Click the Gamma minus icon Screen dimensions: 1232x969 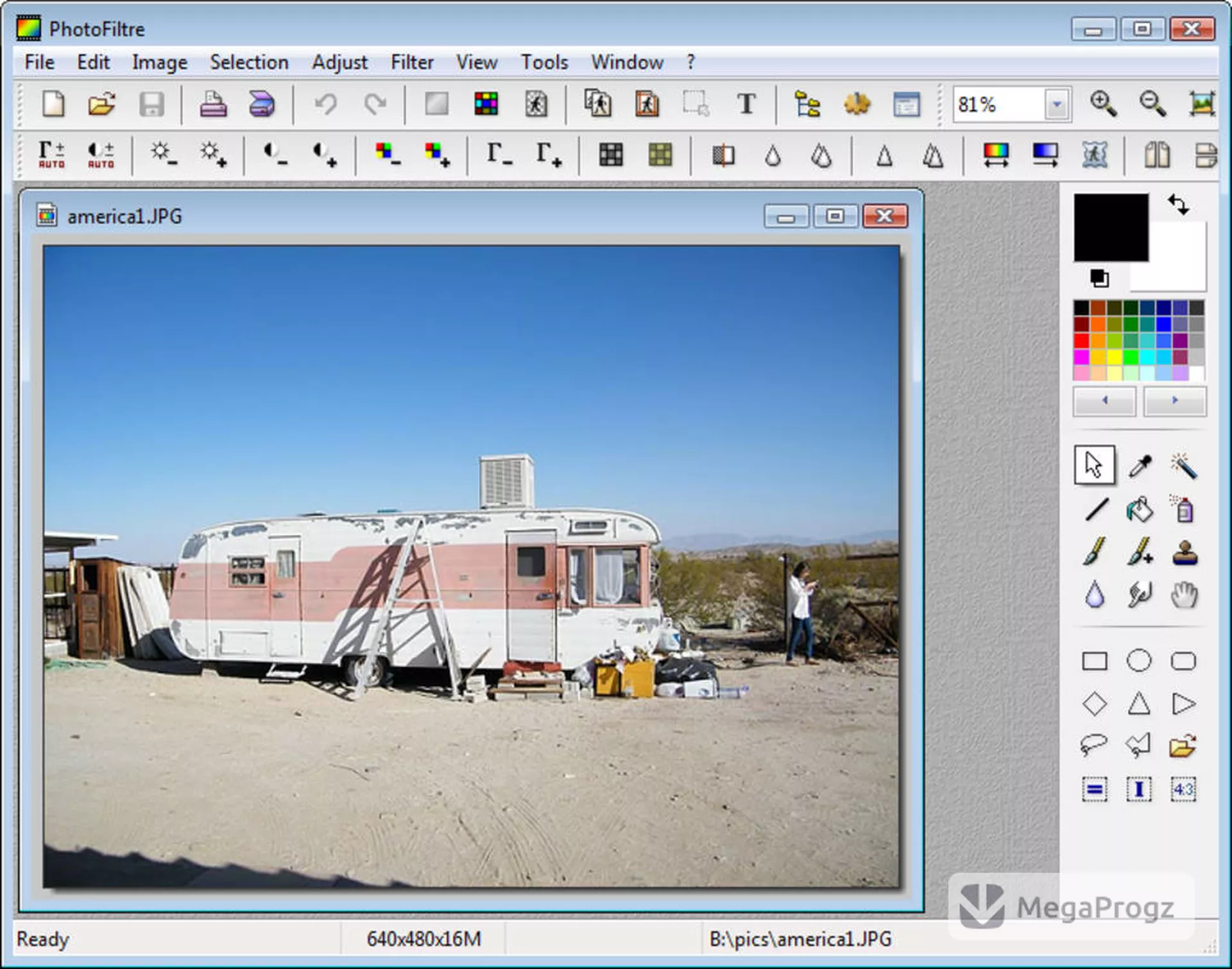(x=499, y=155)
